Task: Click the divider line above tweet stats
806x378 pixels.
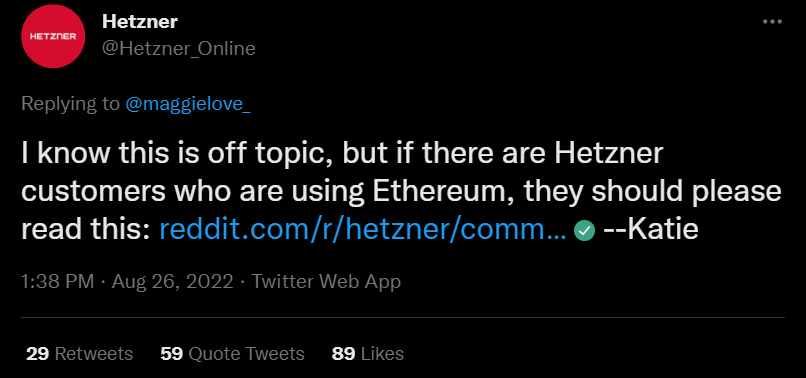Action: [403, 318]
